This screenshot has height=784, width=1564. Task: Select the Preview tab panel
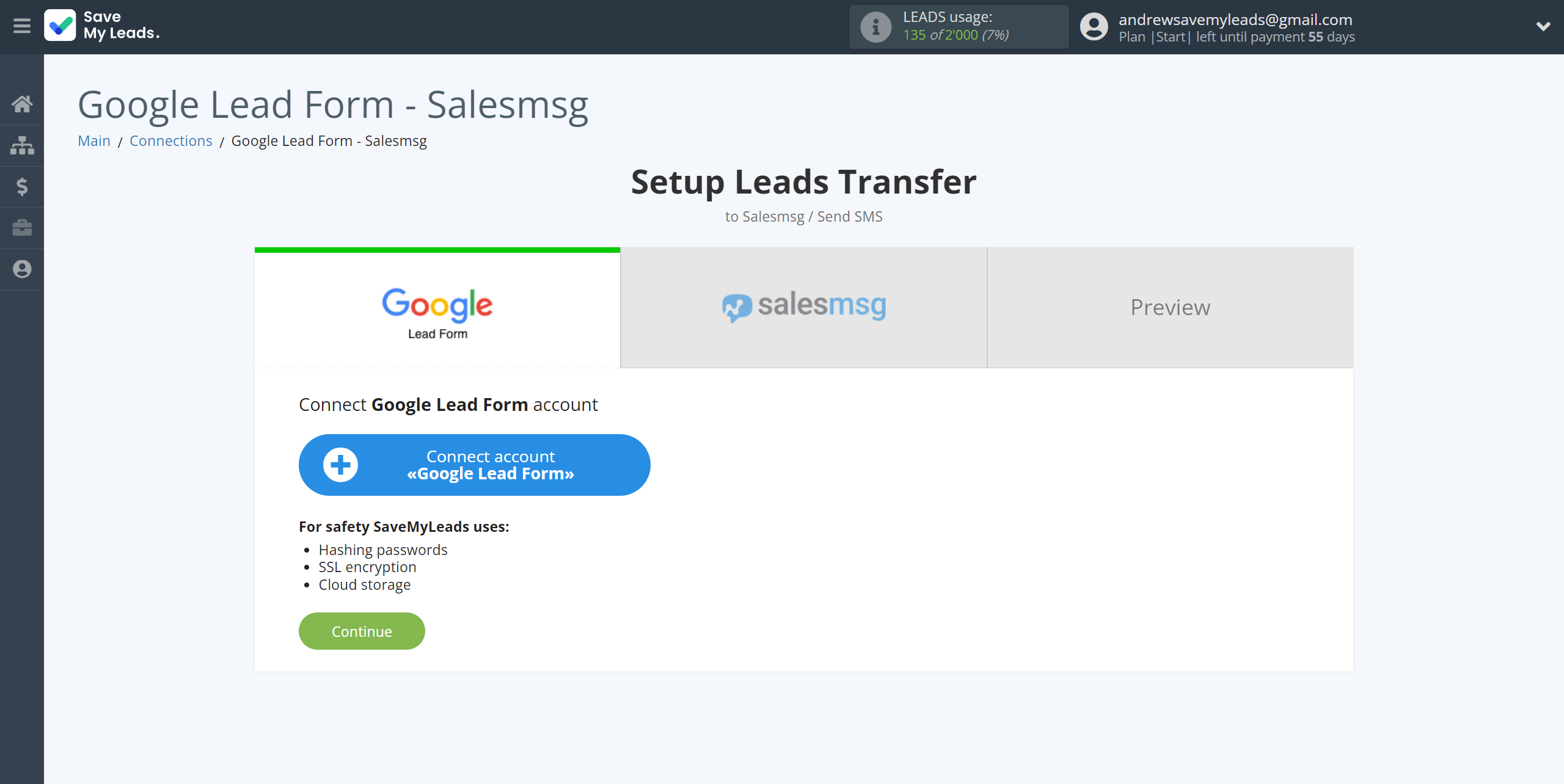[1170, 308]
